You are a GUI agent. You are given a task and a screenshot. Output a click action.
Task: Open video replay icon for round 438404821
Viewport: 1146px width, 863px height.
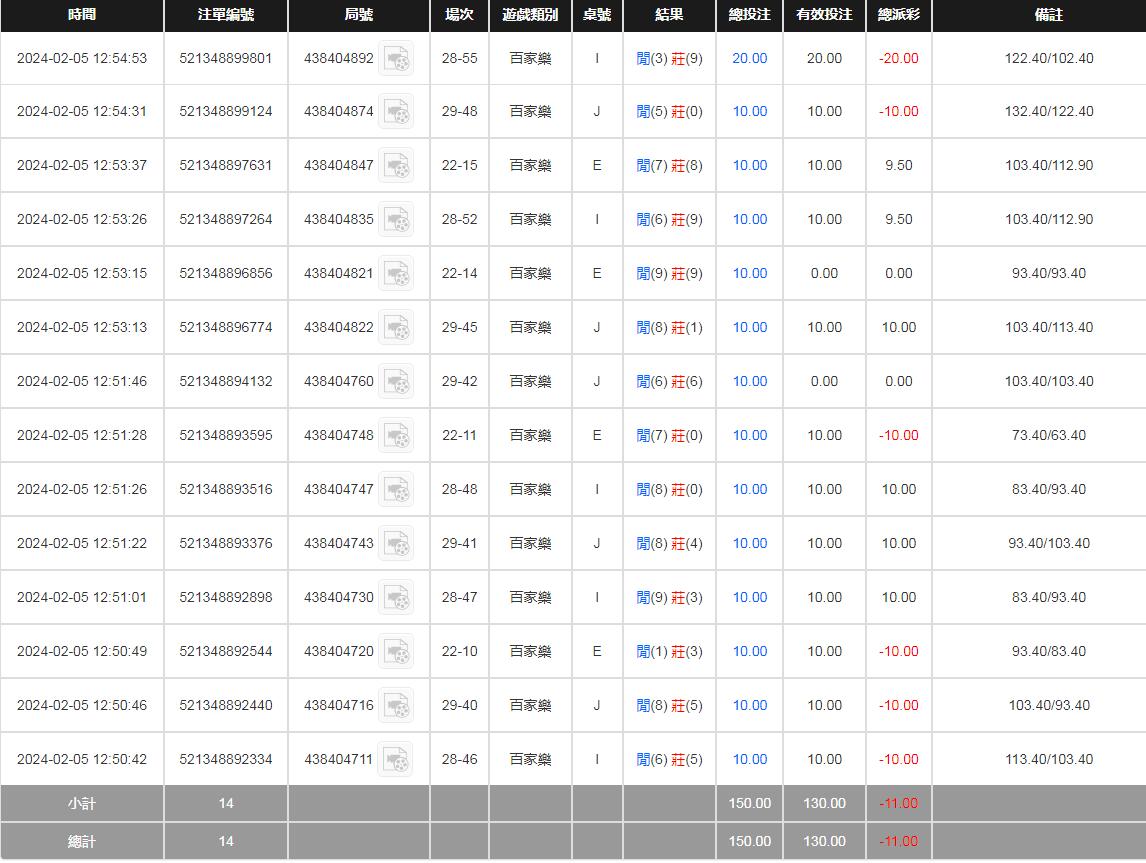coord(396,273)
